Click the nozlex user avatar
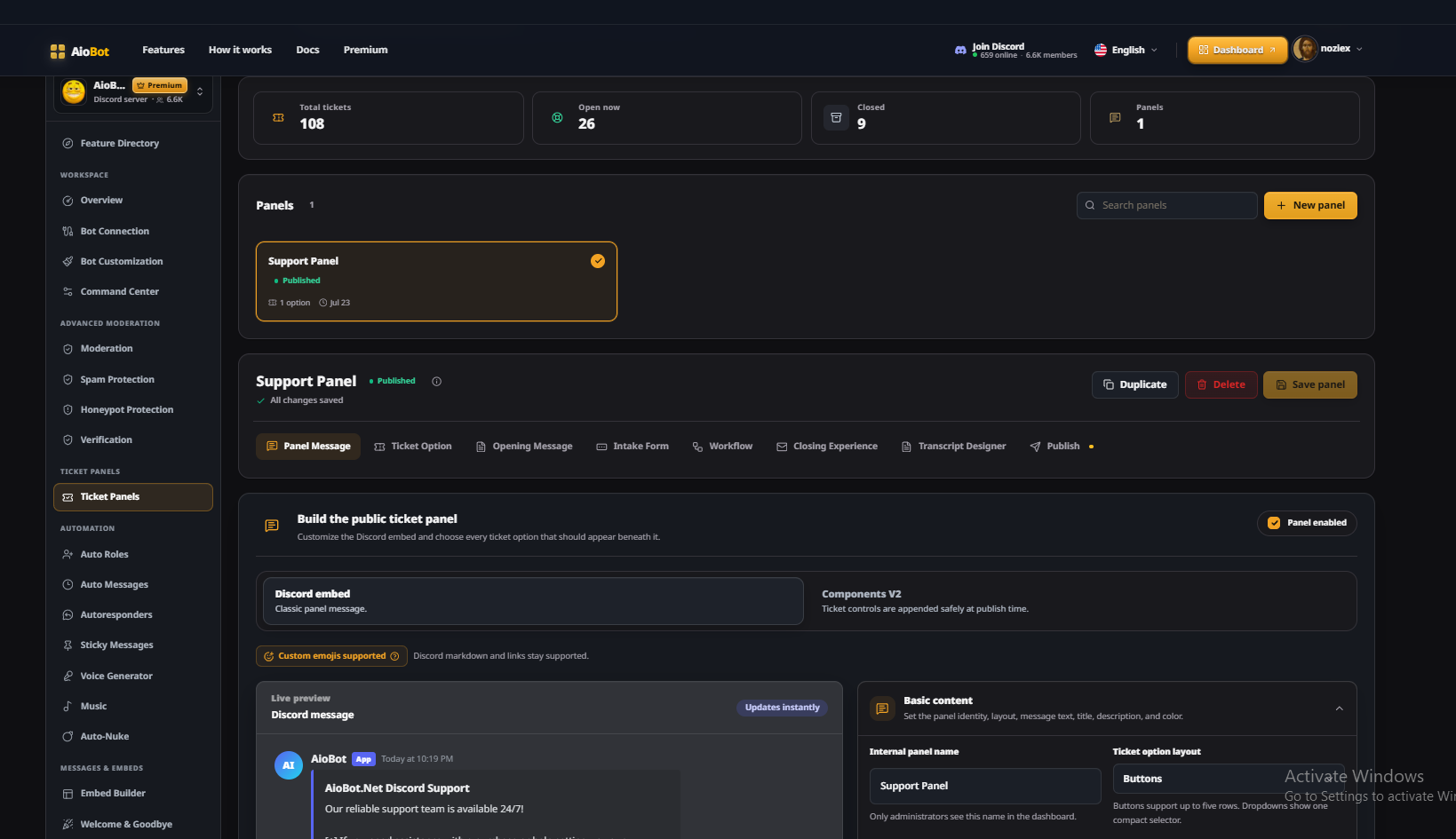1456x839 pixels. coord(1305,49)
